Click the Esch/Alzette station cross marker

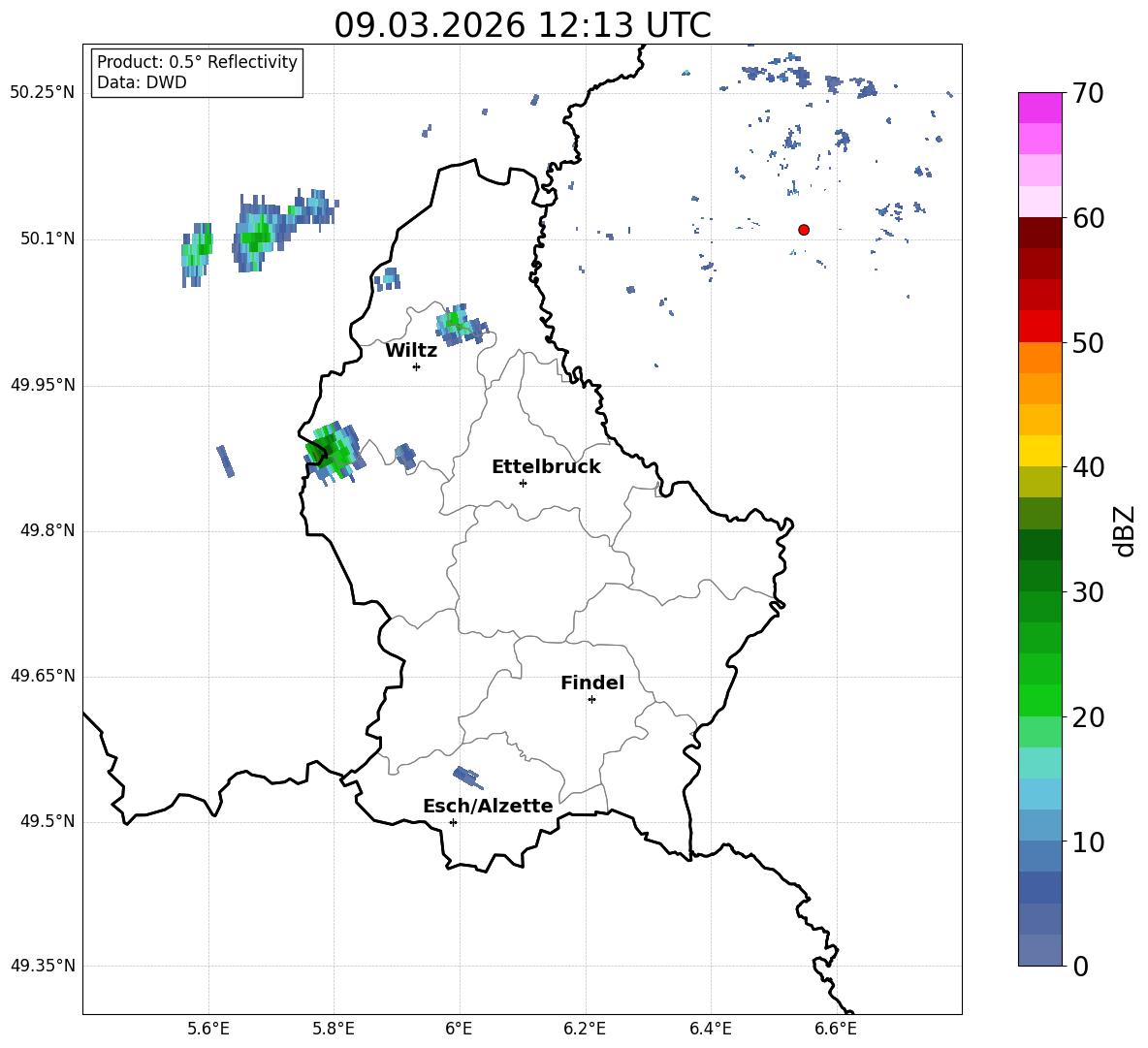pyautogui.click(x=453, y=822)
